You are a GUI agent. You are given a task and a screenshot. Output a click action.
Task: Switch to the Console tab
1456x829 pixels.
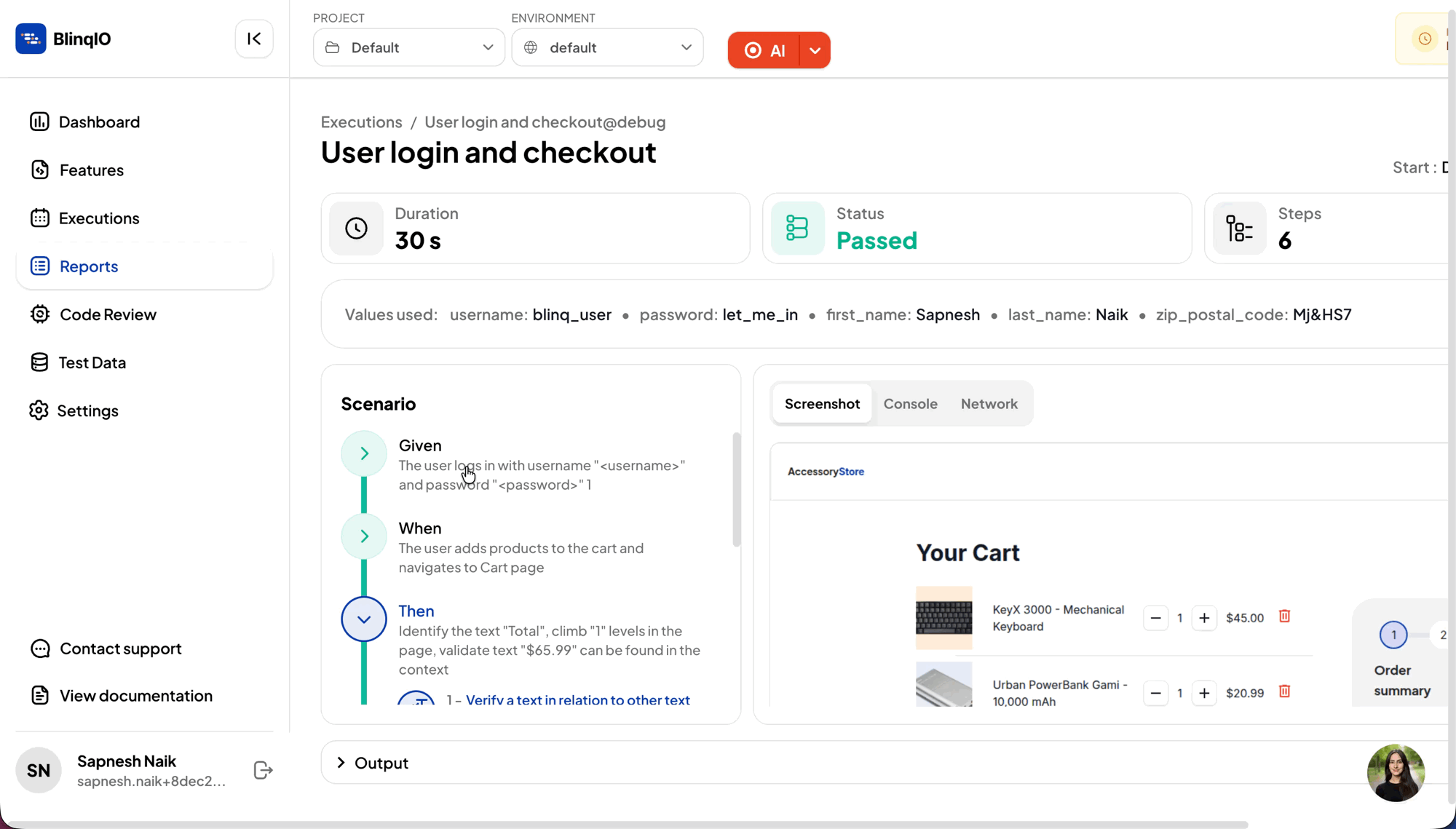coord(910,403)
